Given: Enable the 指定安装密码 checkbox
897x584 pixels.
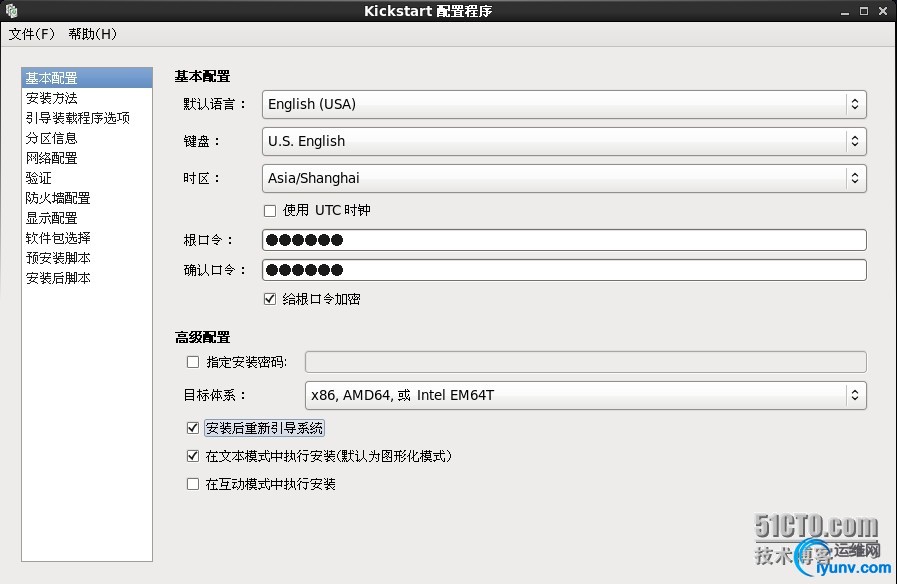Looking at the screenshot, I should (x=193, y=362).
